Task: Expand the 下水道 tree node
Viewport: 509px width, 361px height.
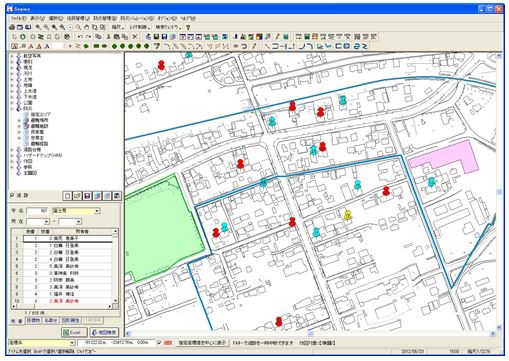Action: pos(12,97)
